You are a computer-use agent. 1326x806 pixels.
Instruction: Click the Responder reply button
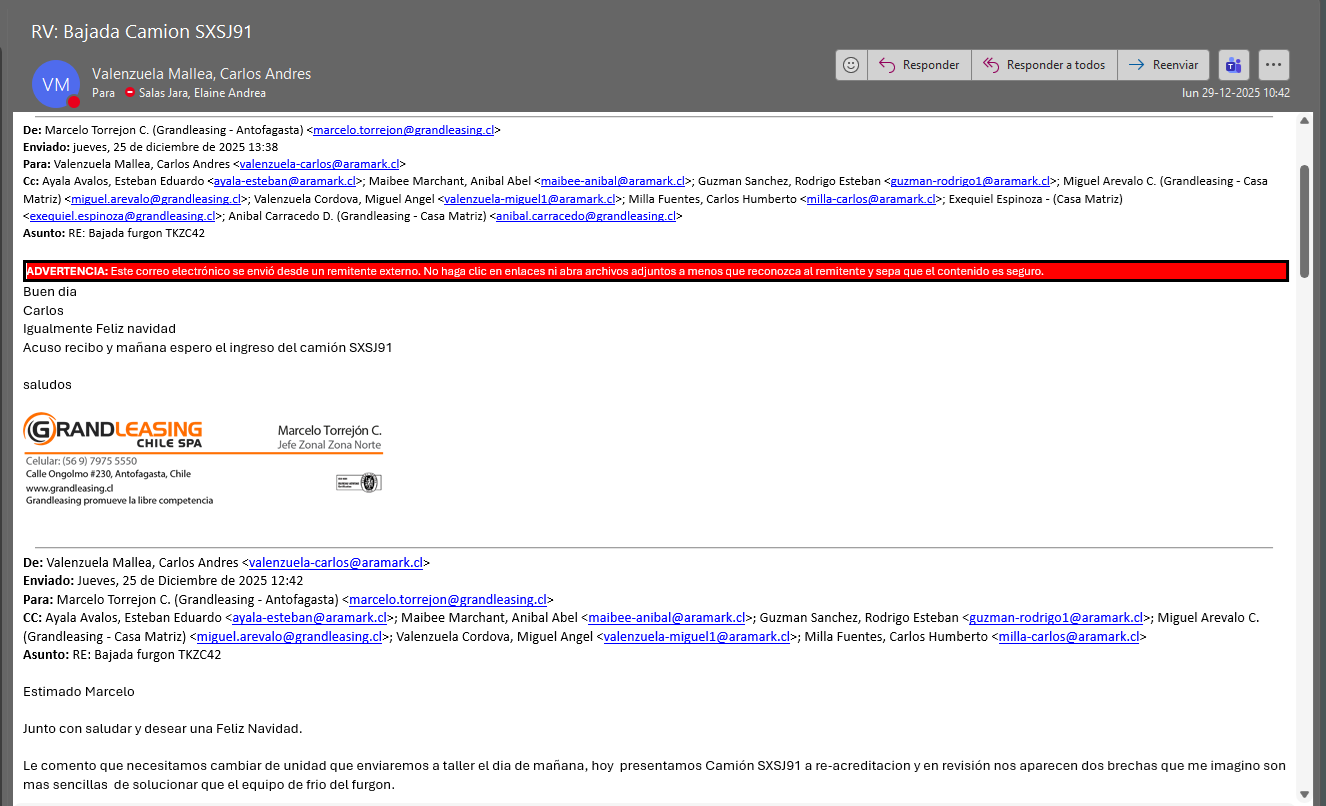point(919,65)
